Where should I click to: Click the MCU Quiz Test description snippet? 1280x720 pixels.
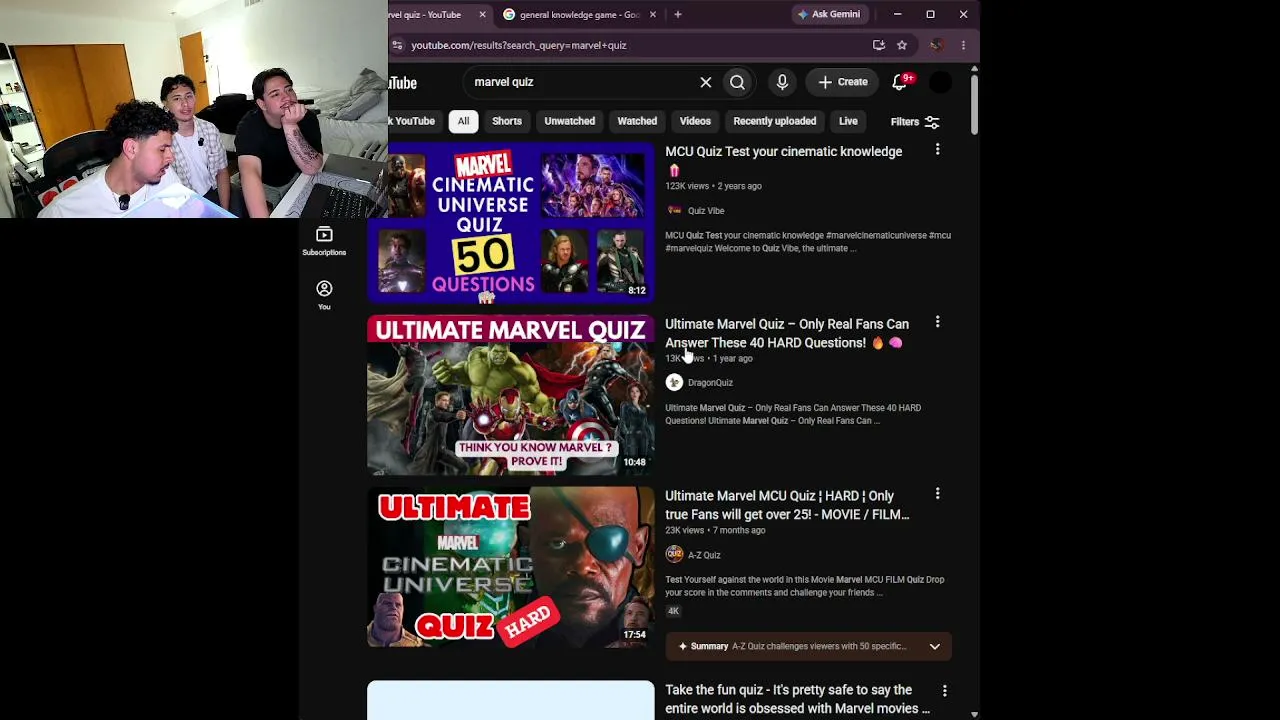click(808, 242)
